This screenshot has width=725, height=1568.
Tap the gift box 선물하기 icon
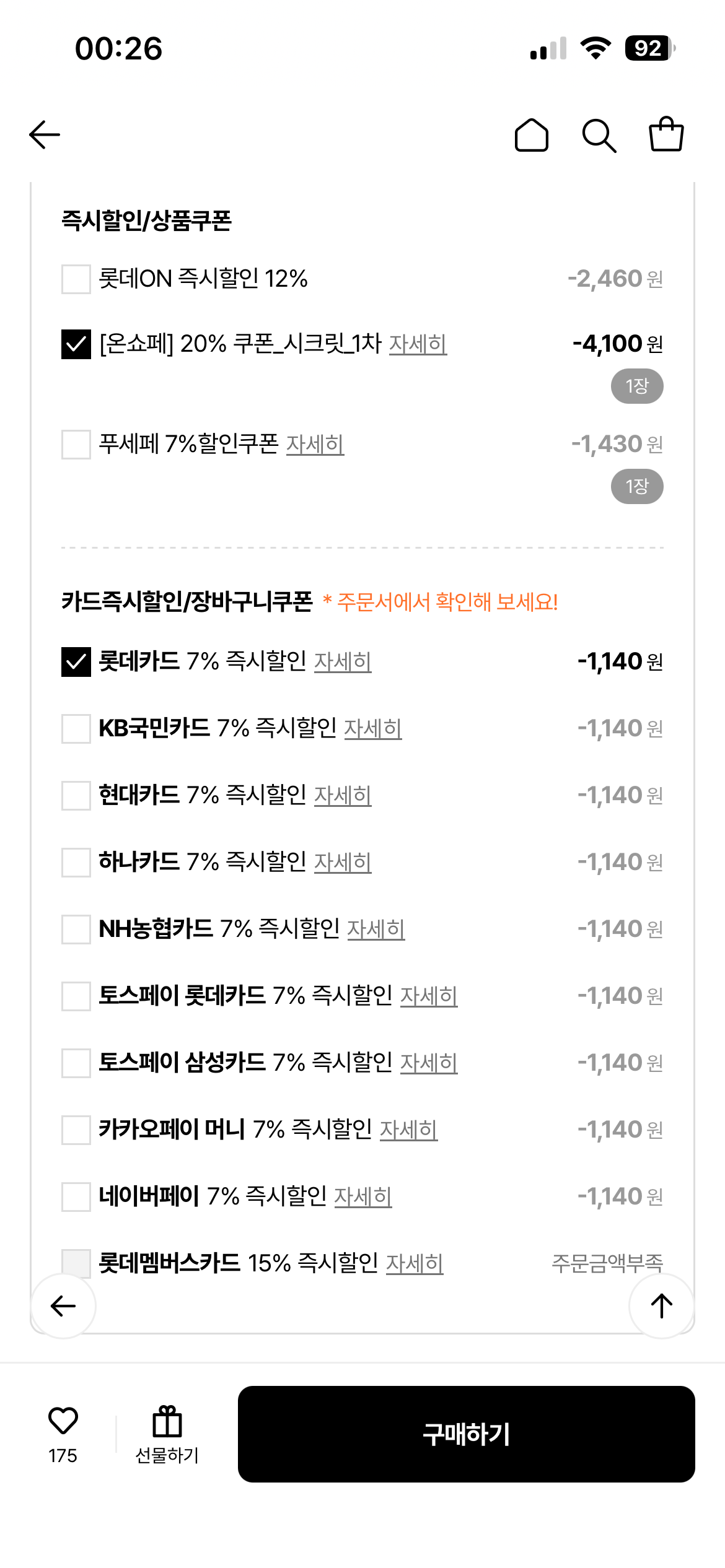point(167,1421)
